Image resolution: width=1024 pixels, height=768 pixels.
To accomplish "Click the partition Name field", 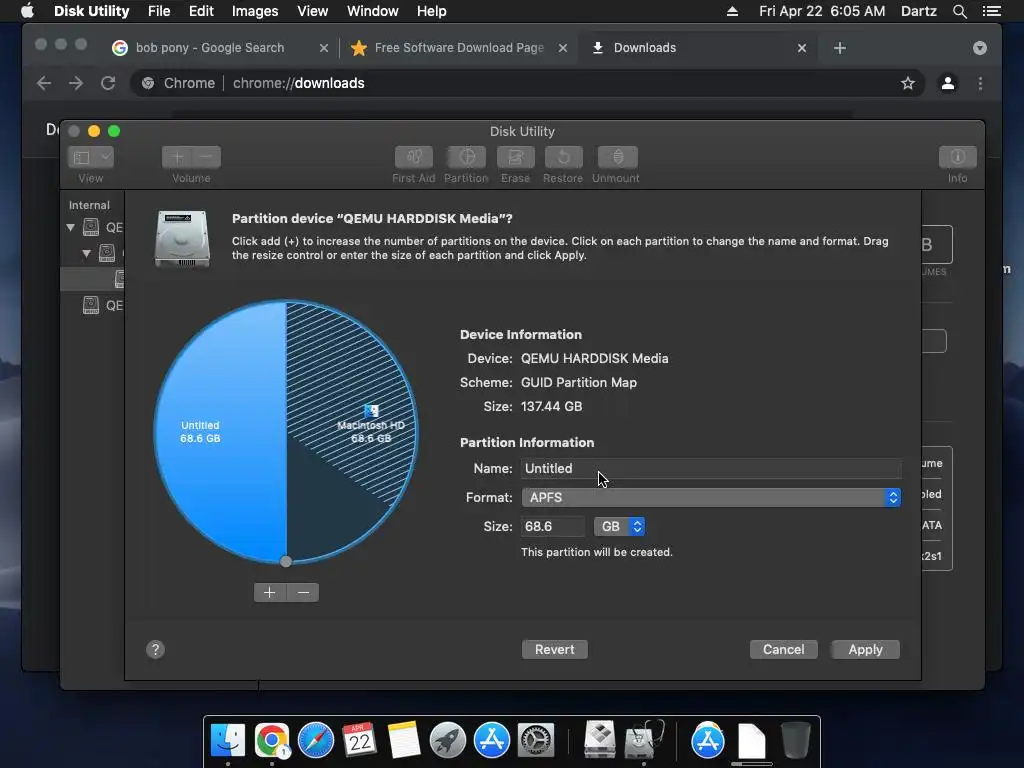I will point(711,468).
